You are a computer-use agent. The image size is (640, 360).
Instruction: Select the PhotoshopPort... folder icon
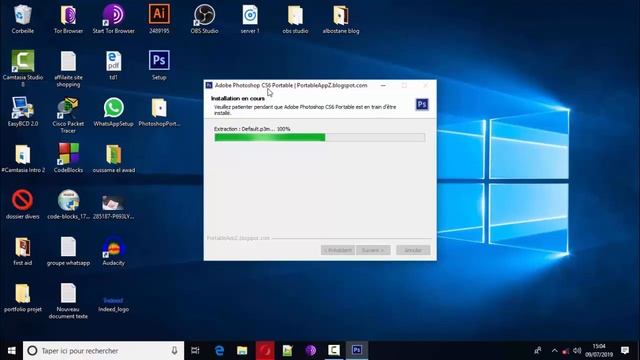[159, 111]
